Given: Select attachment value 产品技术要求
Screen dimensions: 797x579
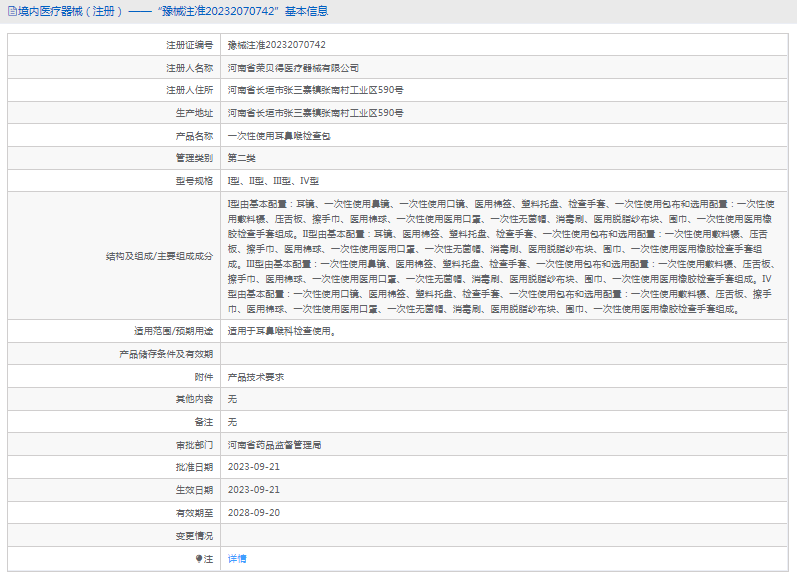Looking at the screenshot, I should [256, 377].
